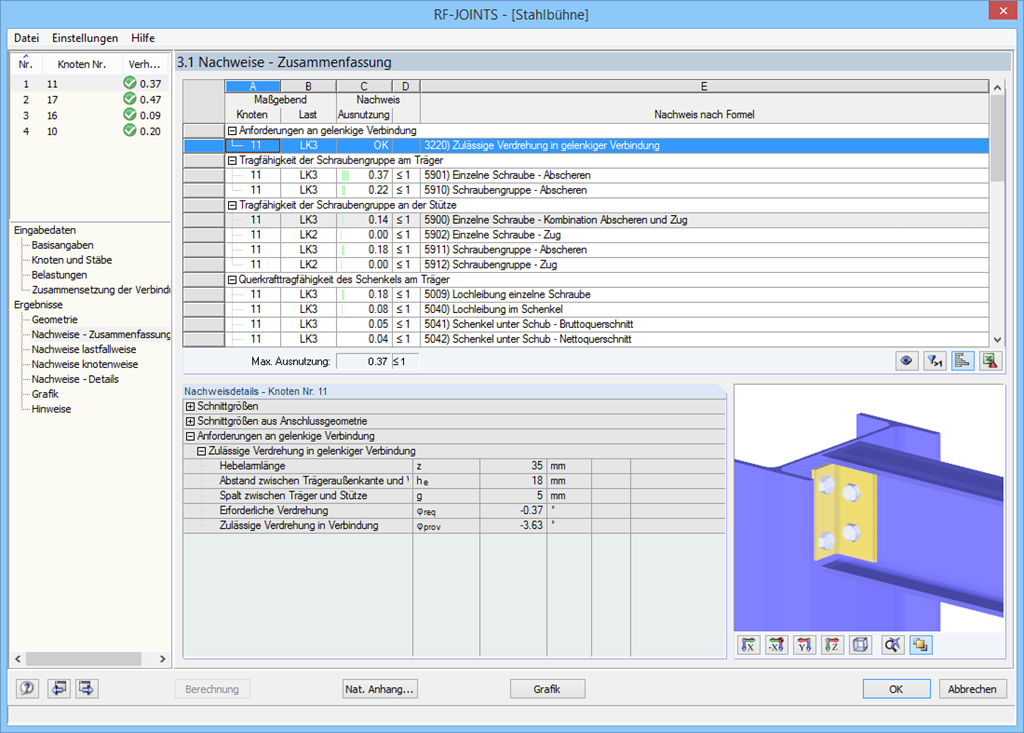This screenshot has height=733, width=1024.
Task: Collapse 'Zulässige Verdrehung in gelenkiger Verbindung' details
Action: 201,451
